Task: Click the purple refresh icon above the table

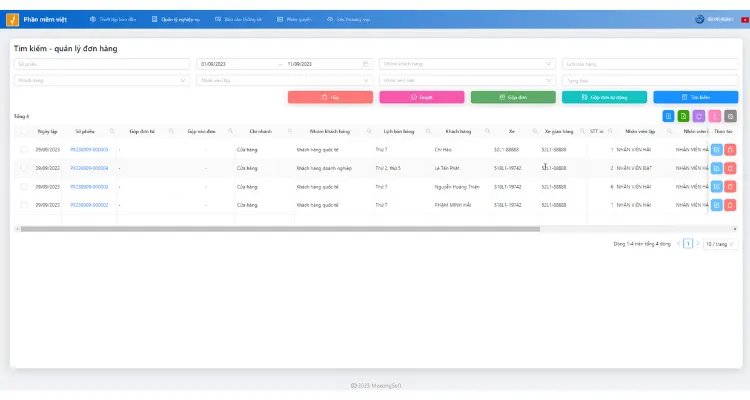Action: (x=699, y=116)
